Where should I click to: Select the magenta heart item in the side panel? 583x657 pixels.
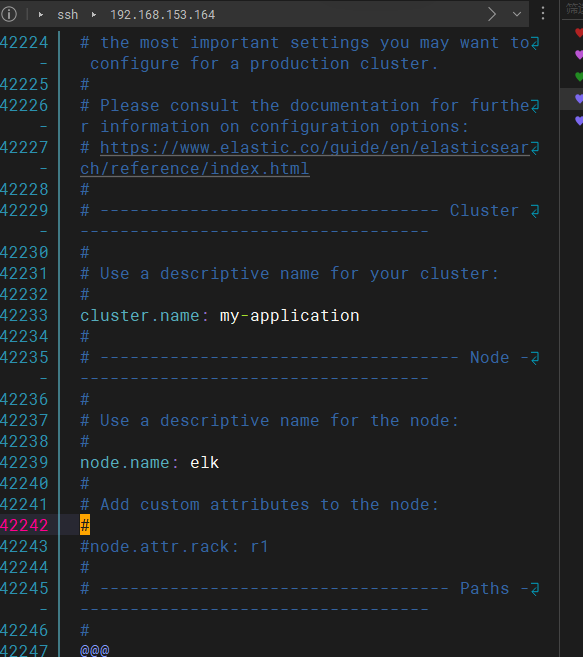point(579,54)
